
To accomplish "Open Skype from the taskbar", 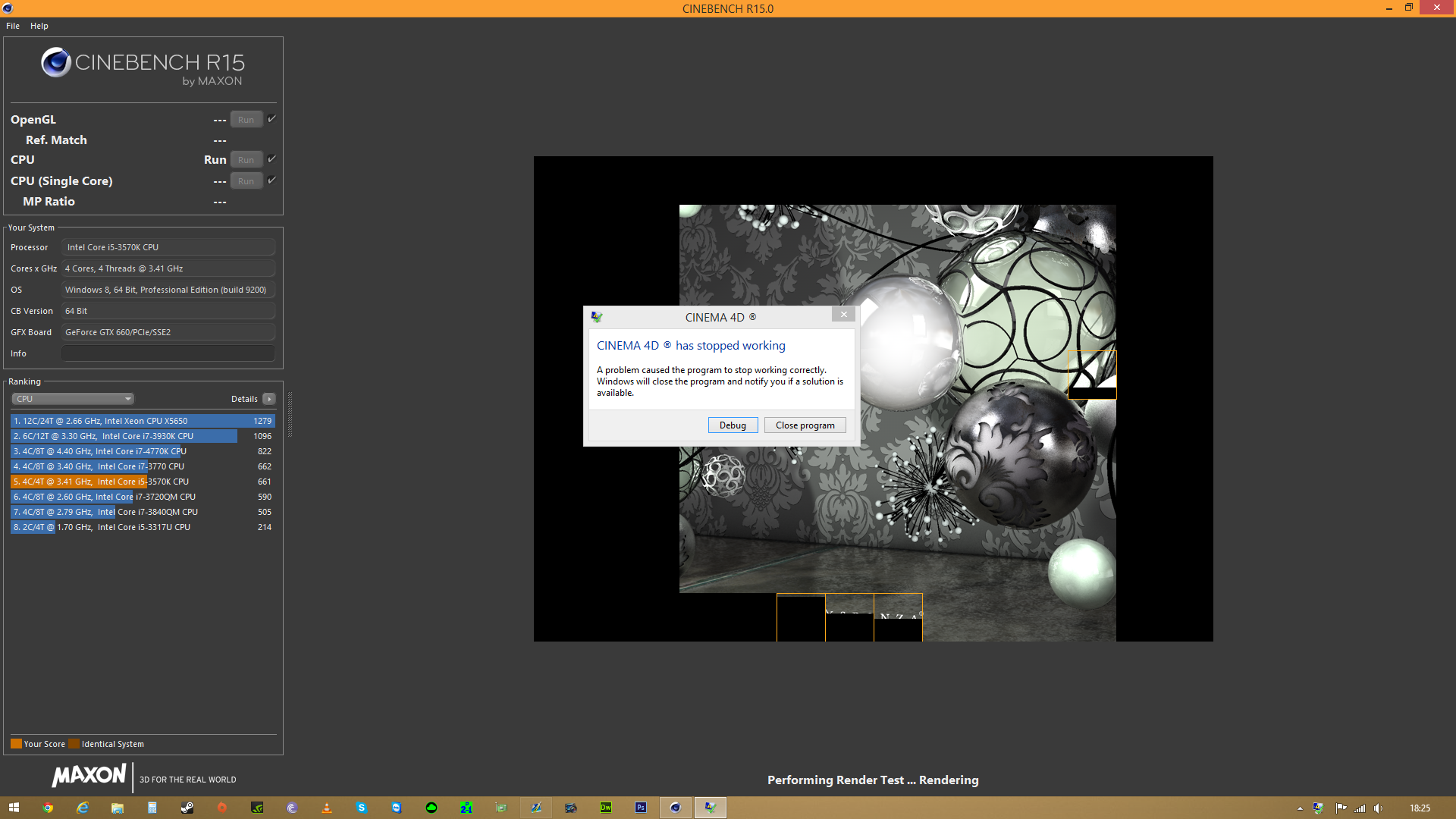I will [362, 808].
